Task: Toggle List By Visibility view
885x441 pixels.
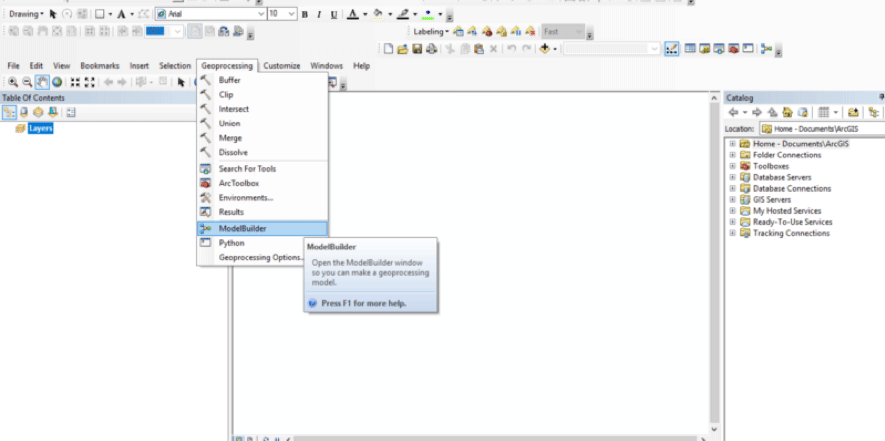Action: pyautogui.click(x=38, y=112)
